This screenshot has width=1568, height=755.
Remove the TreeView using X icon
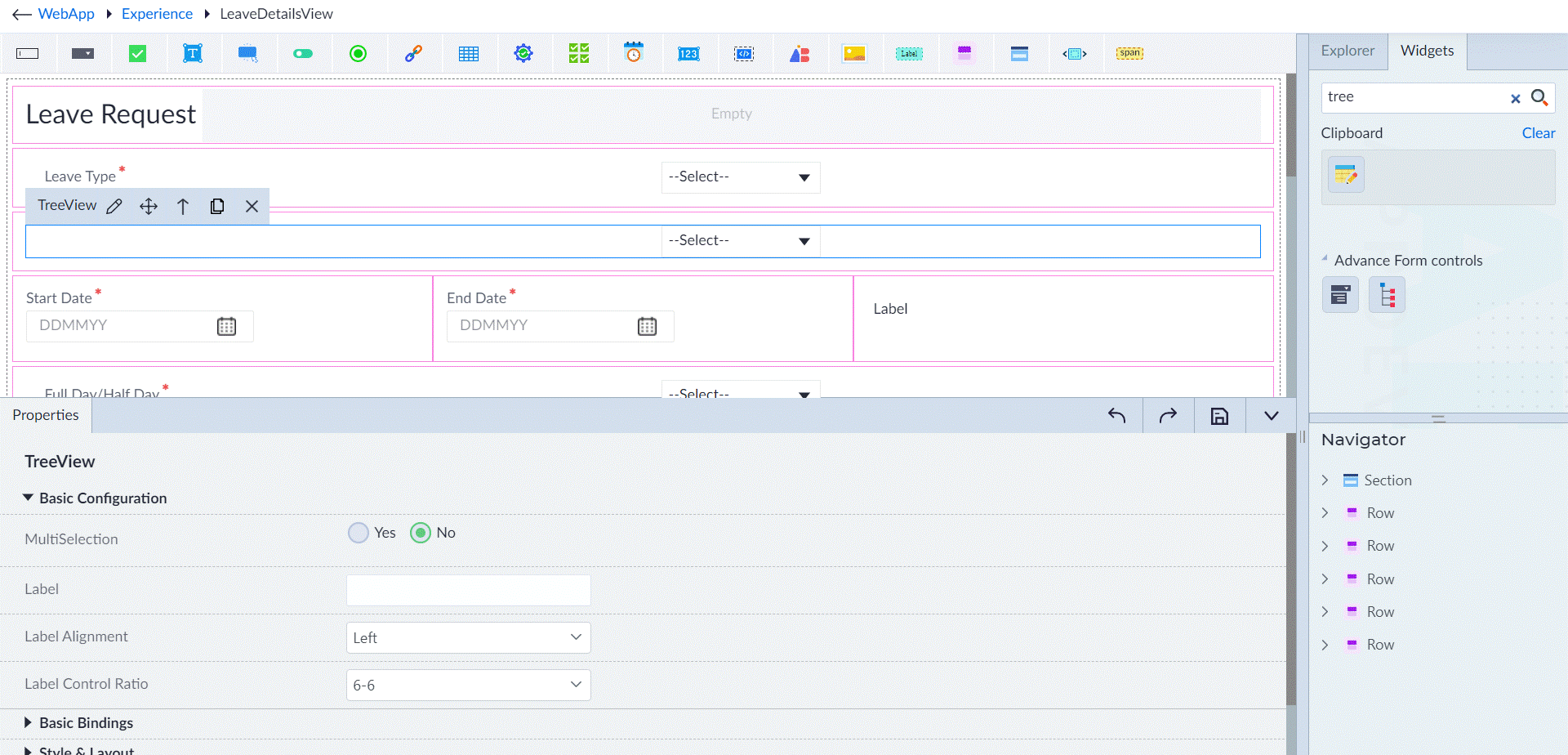252,207
